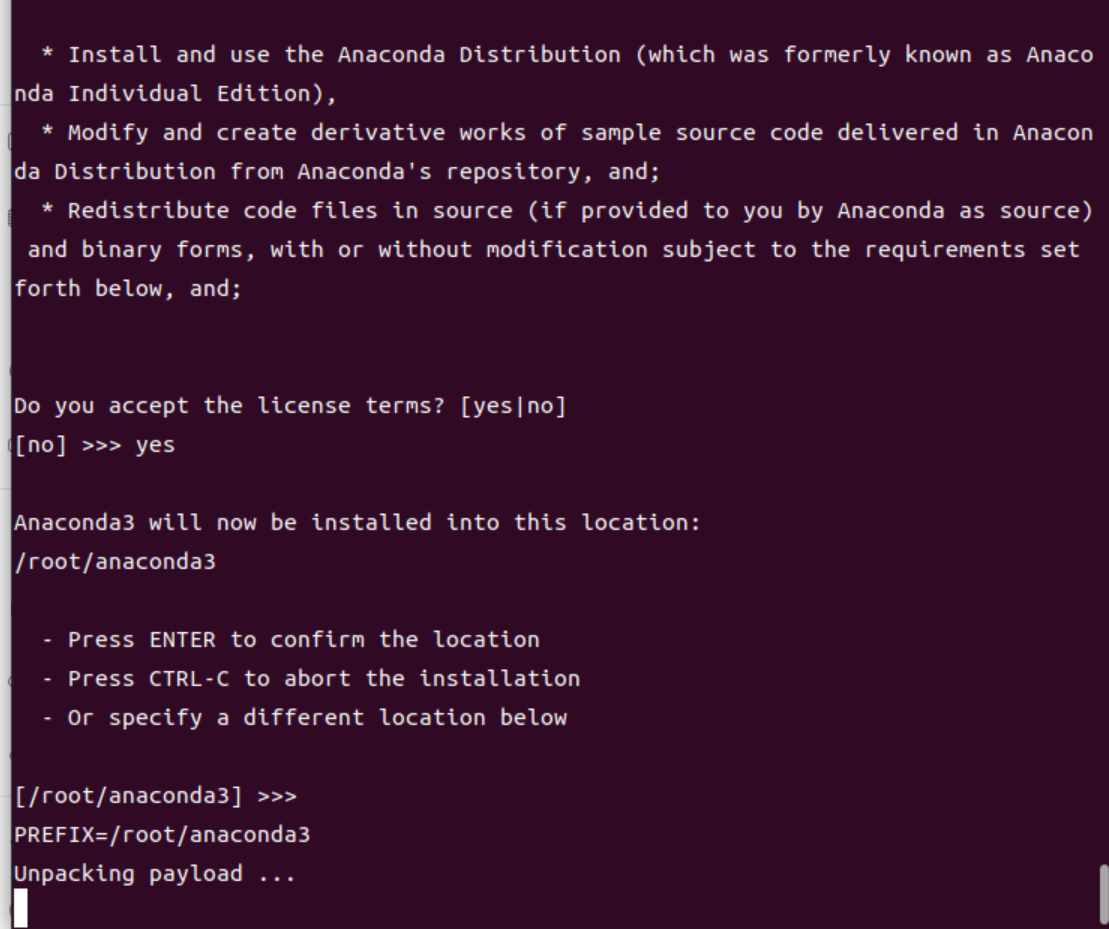Click 'Redistribute code files in source' bullet
The width and height of the screenshot is (1109, 929).
[x=567, y=211]
